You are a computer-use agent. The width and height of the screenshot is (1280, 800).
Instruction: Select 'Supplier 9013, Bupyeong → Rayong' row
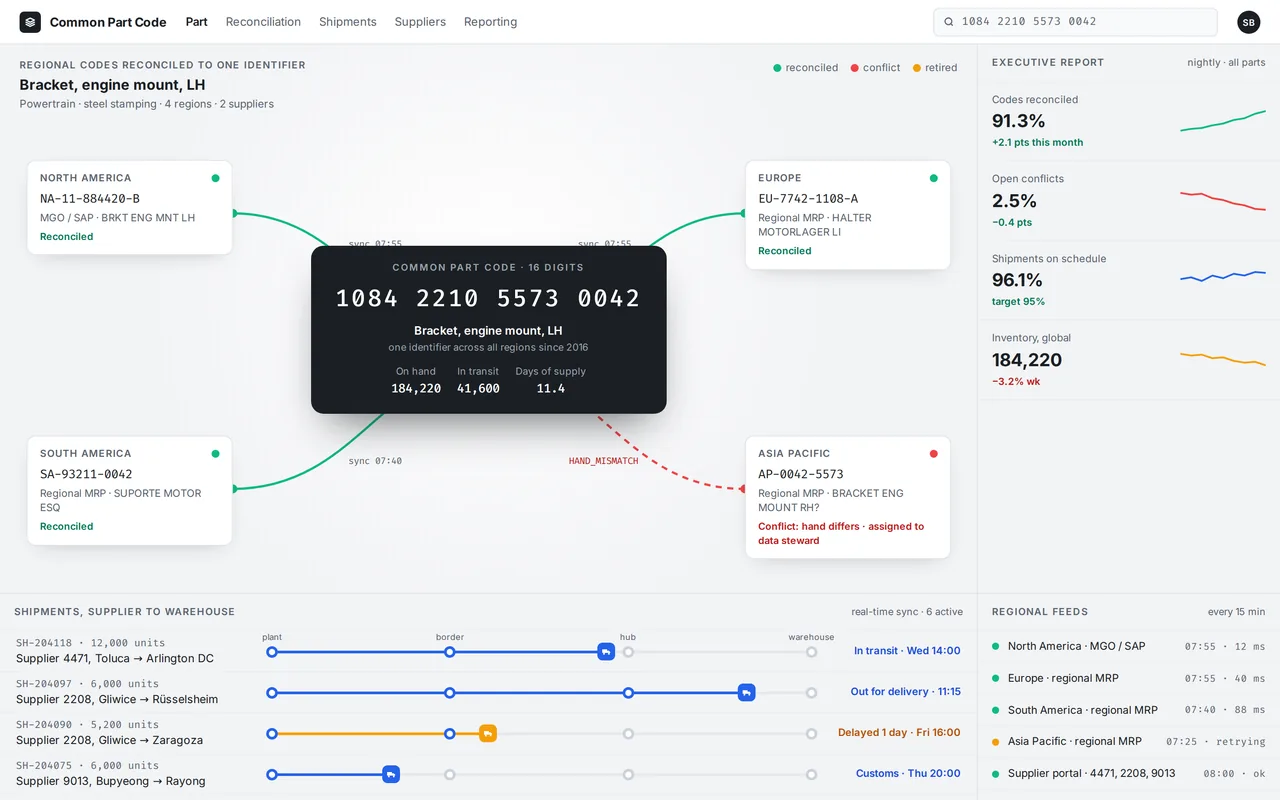click(111, 781)
